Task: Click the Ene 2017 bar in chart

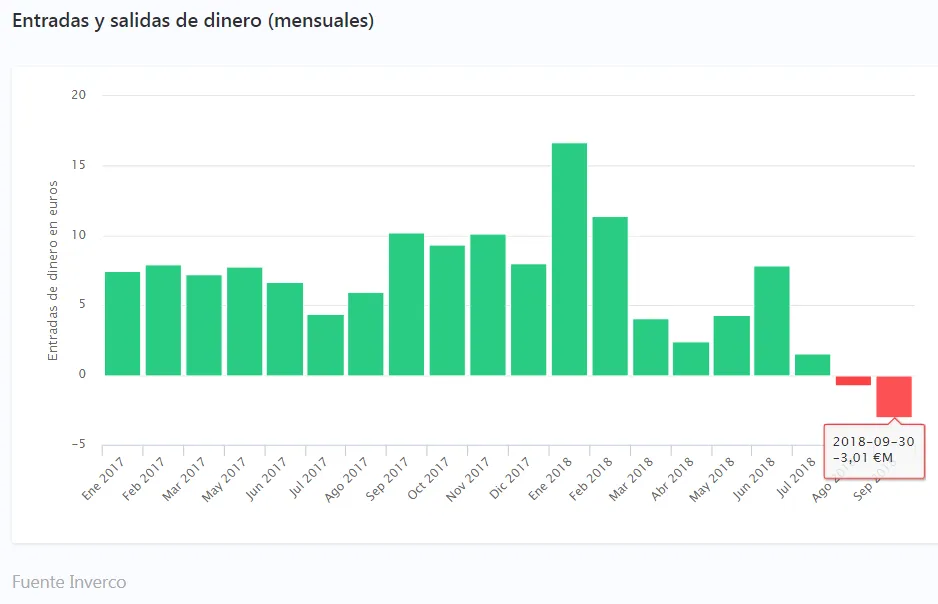Action: click(x=122, y=323)
